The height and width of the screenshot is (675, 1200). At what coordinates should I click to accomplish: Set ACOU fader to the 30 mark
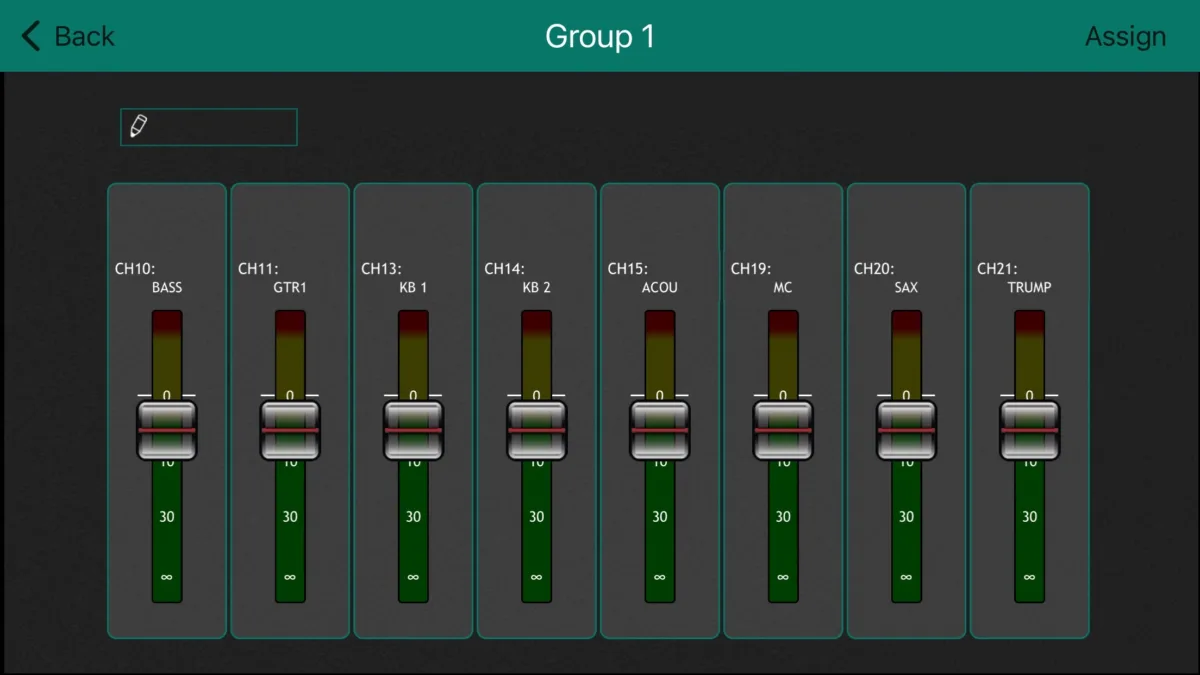(660, 517)
